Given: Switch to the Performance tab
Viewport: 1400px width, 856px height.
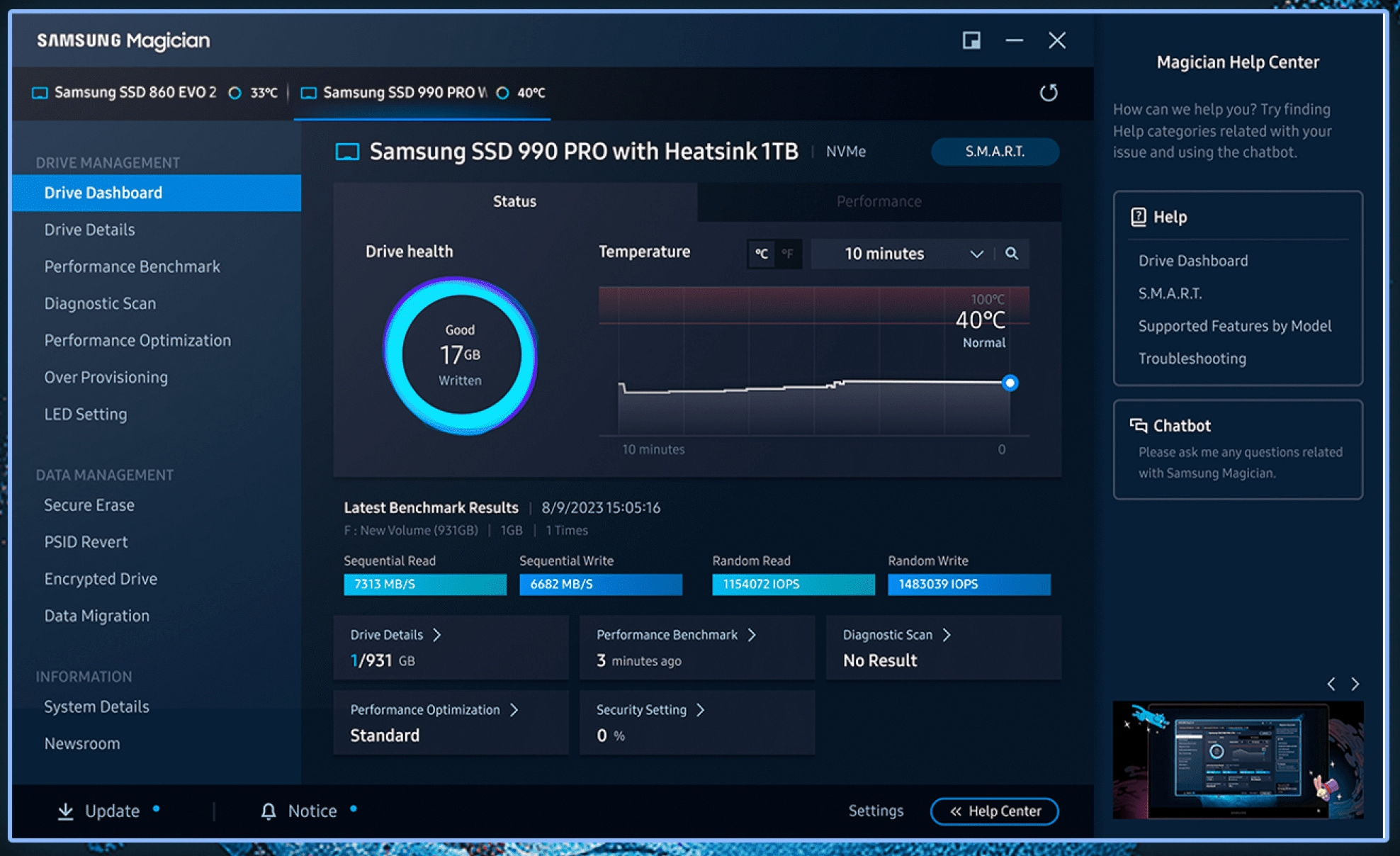Looking at the screenshot, I should pyautogui.click(x=879, y=201).
